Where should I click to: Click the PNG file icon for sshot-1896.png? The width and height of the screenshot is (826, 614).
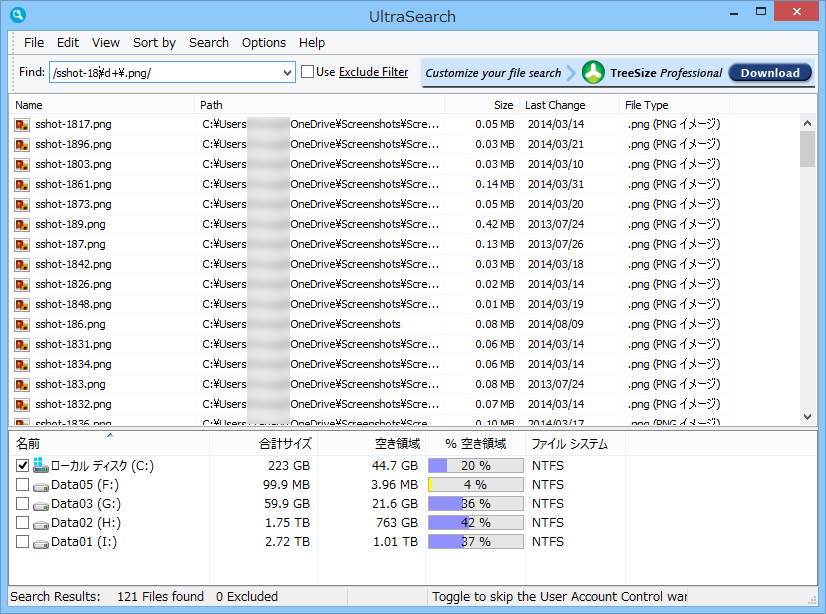pos(22,144)
